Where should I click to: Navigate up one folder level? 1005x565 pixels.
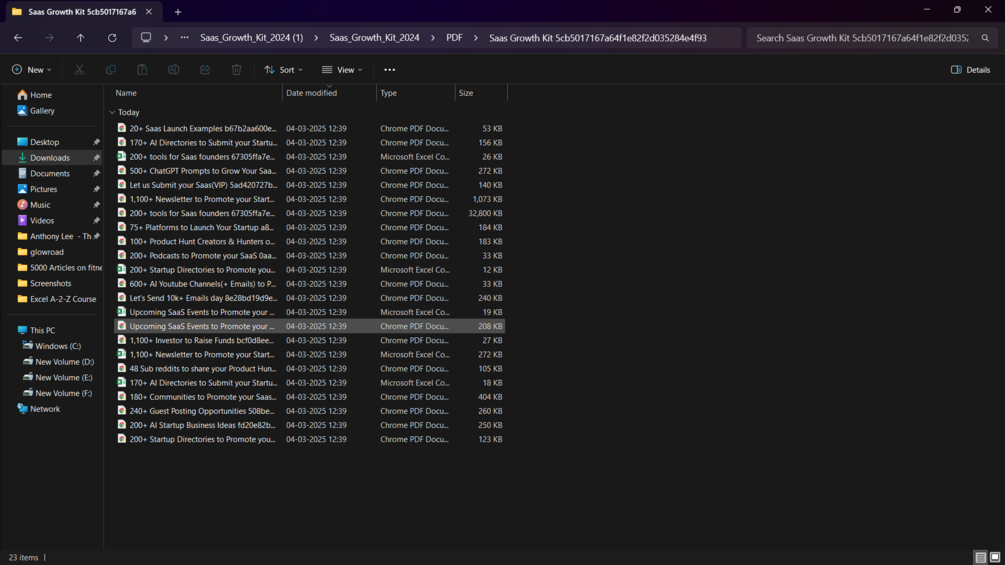pyautogui.click(x=81, y=38)
